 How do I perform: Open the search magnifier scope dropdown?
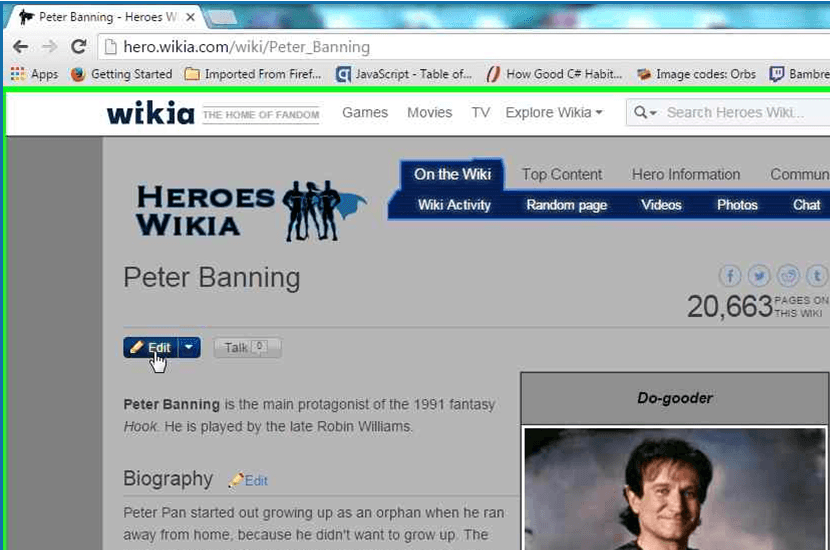[645, 113]
